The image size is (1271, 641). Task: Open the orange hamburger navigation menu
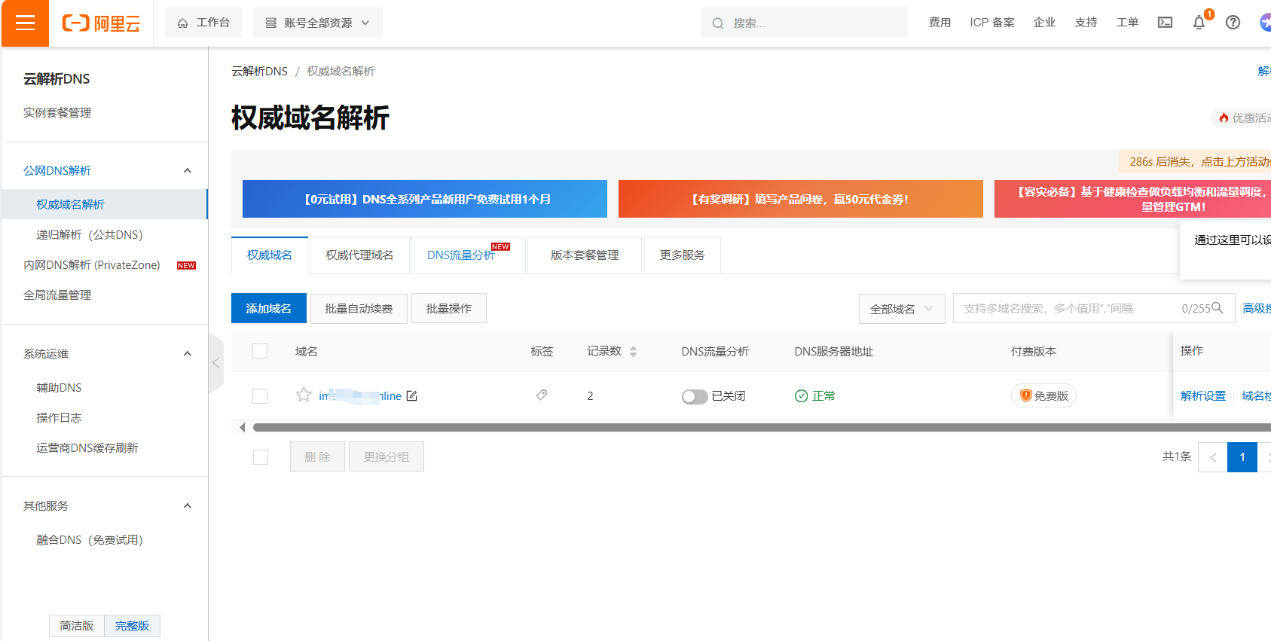coord(25,23)
